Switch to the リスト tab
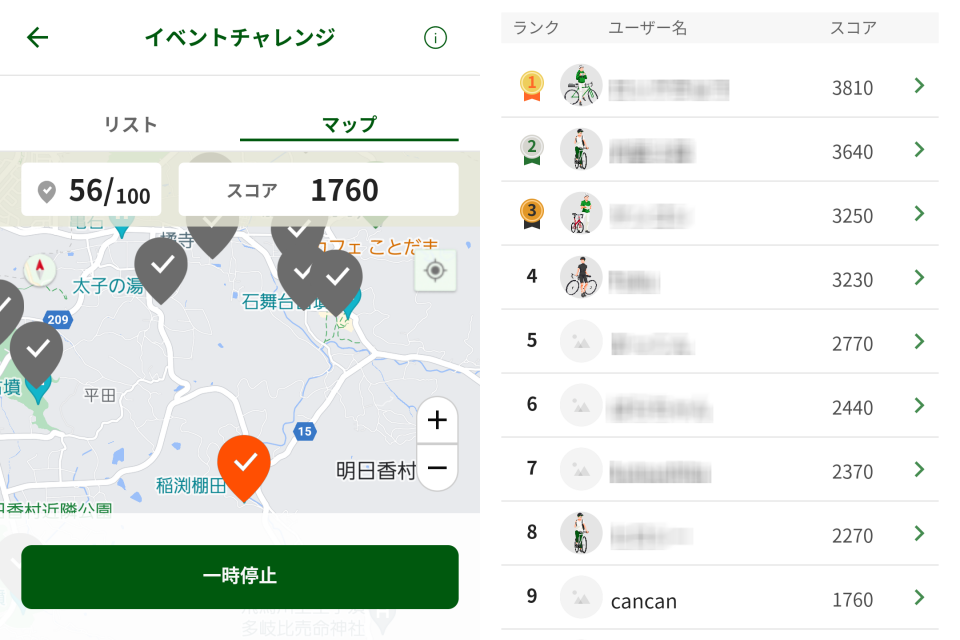Viewport: 960px width, 640px height. point(130,124)
